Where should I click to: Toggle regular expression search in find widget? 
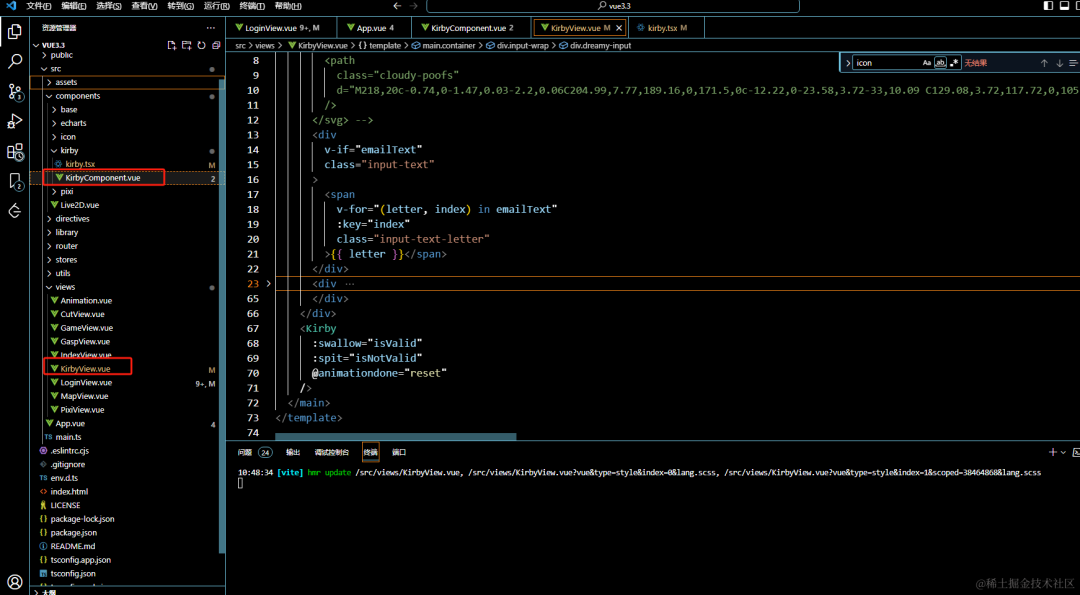coord(954,63)
